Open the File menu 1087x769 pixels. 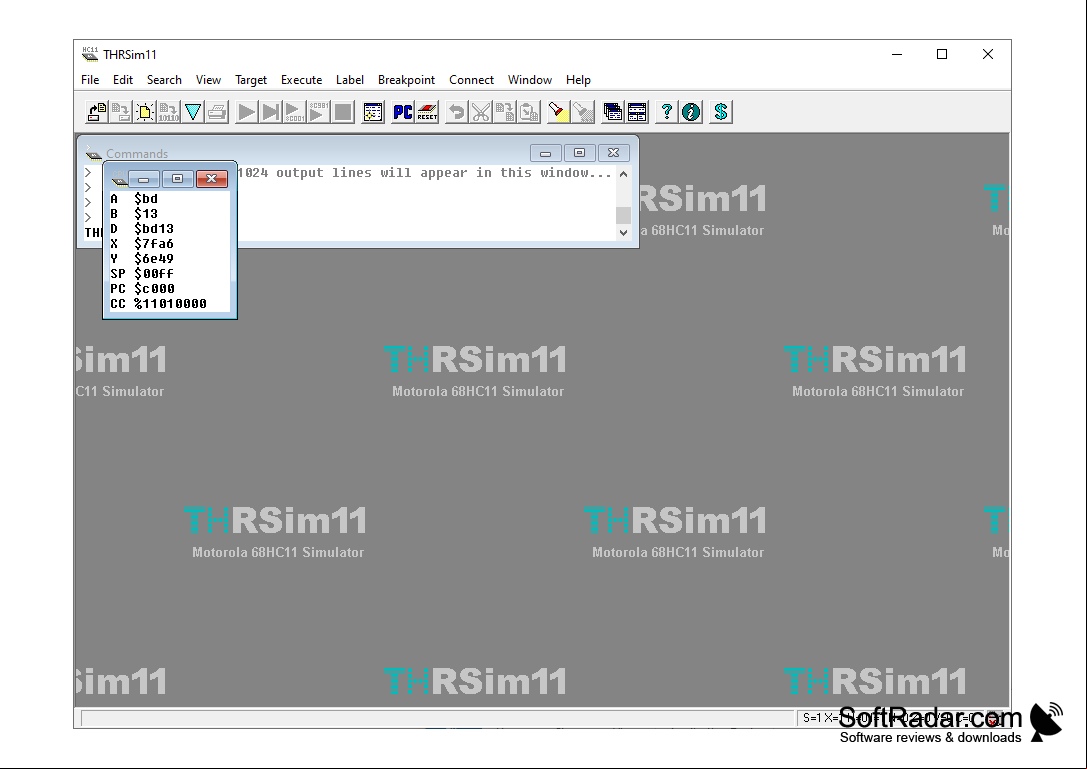90,80
